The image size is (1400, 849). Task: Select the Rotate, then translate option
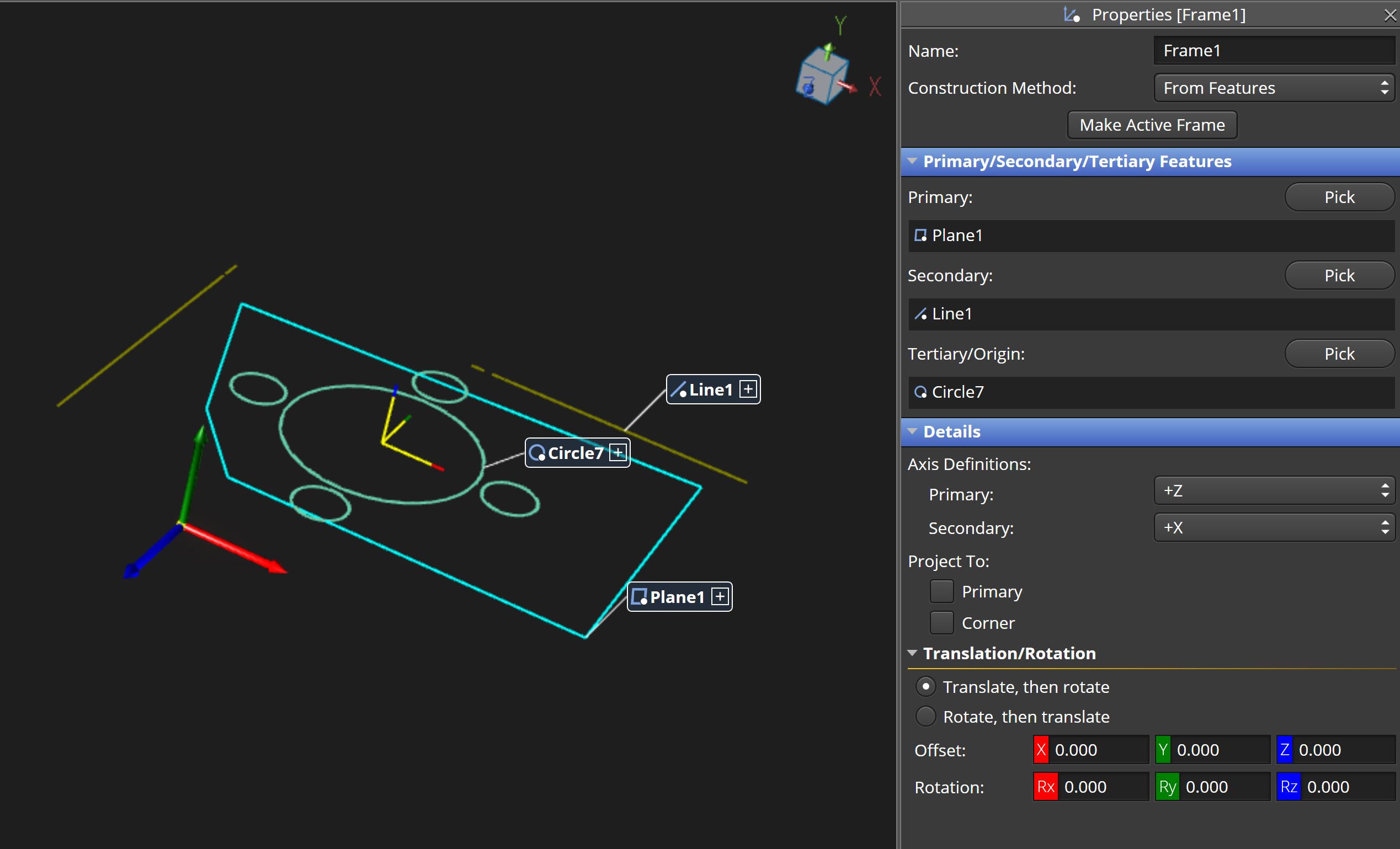tap(925, 716)
